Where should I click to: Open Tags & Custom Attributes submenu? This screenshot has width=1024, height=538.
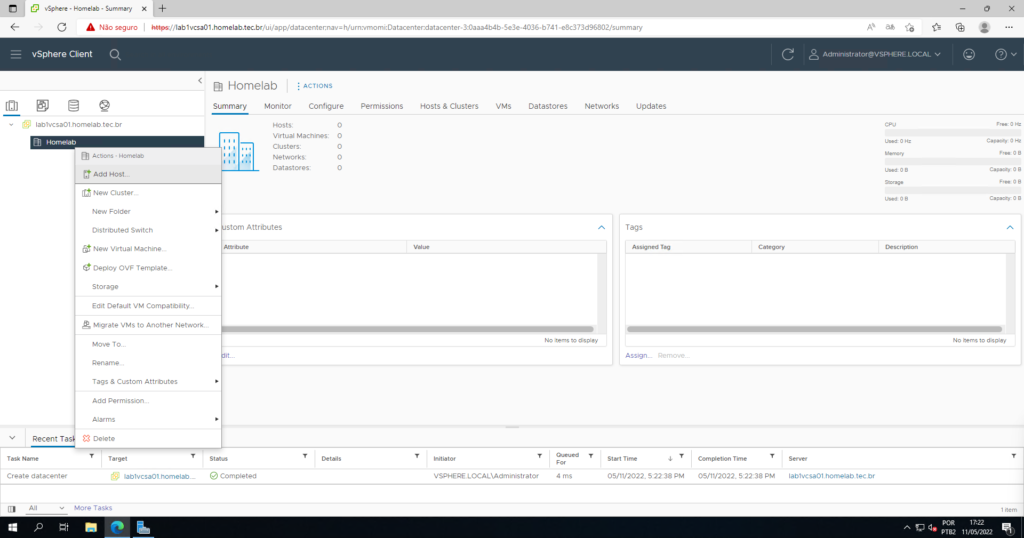pos(148,381)
